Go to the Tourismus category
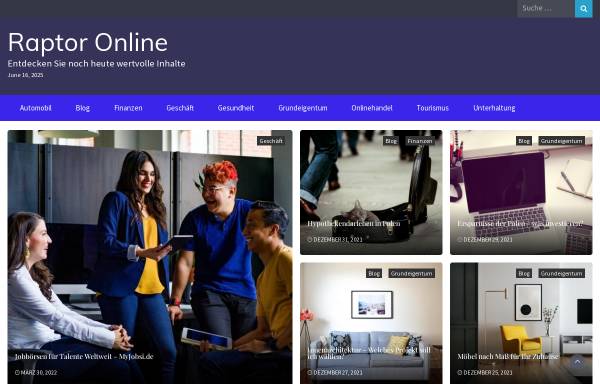 (432, 108)
